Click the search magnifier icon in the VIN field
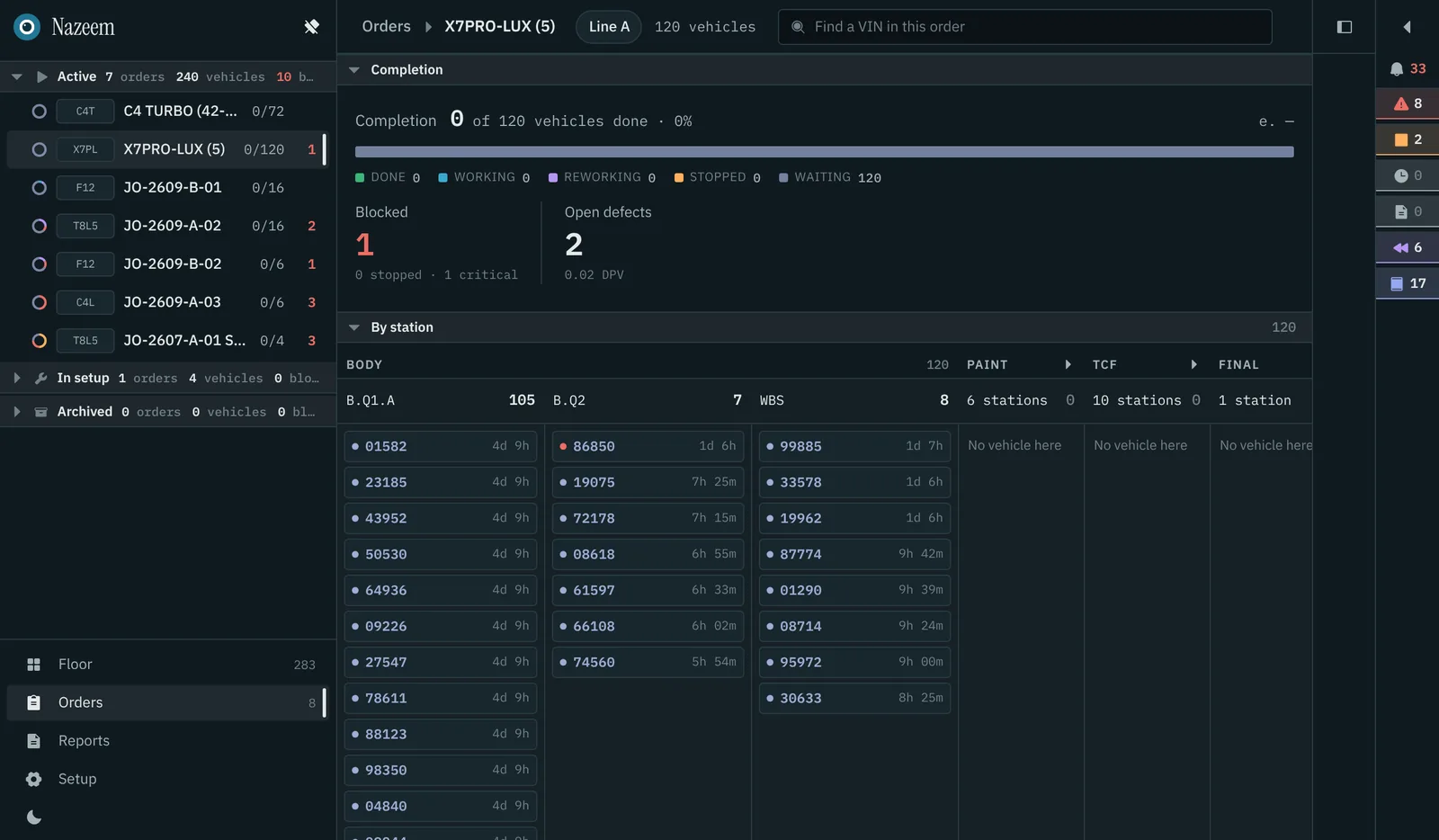 tap(797, 27)
